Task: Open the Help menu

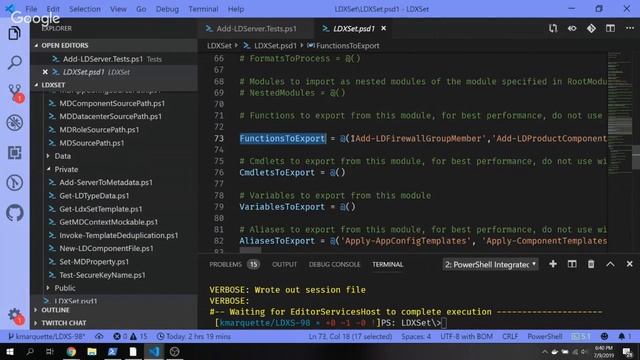Action: (236, 9)
